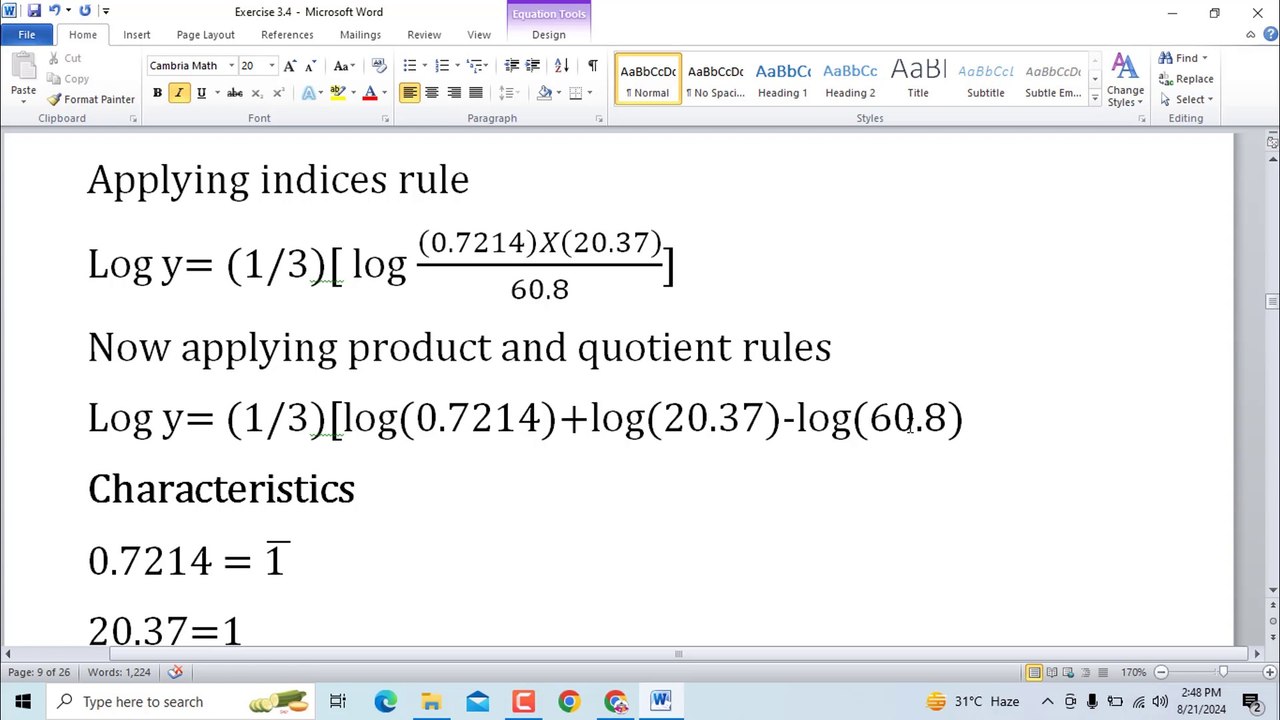Open the Numbering list dropdown arrow
This screenshot has height=720, width=1280.
pos(457,66)
